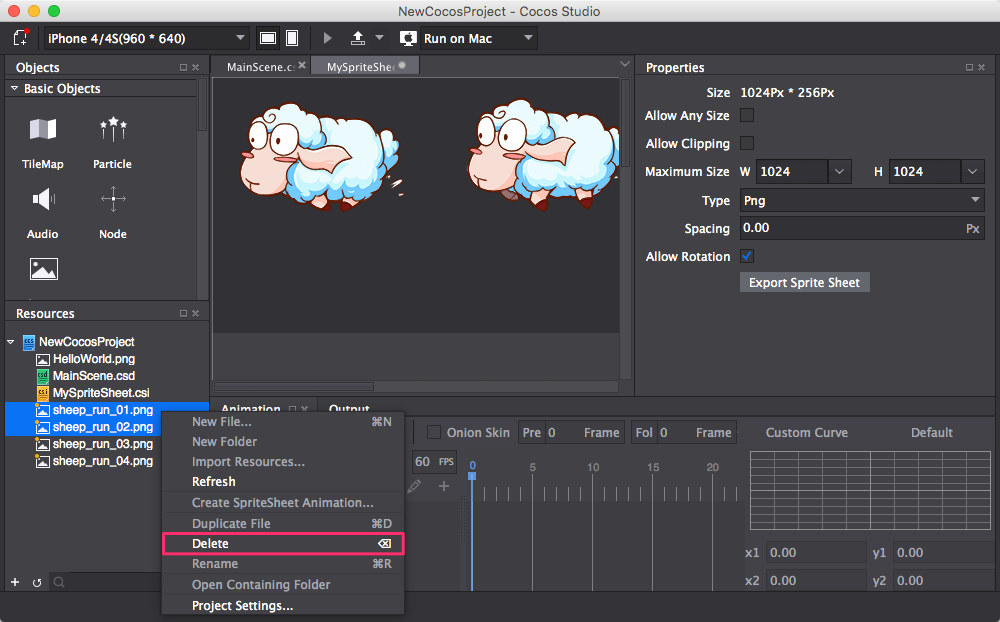Click the resources search magnifier icon
Viewport: 1000px width, 622px height.
pos(59,582)
